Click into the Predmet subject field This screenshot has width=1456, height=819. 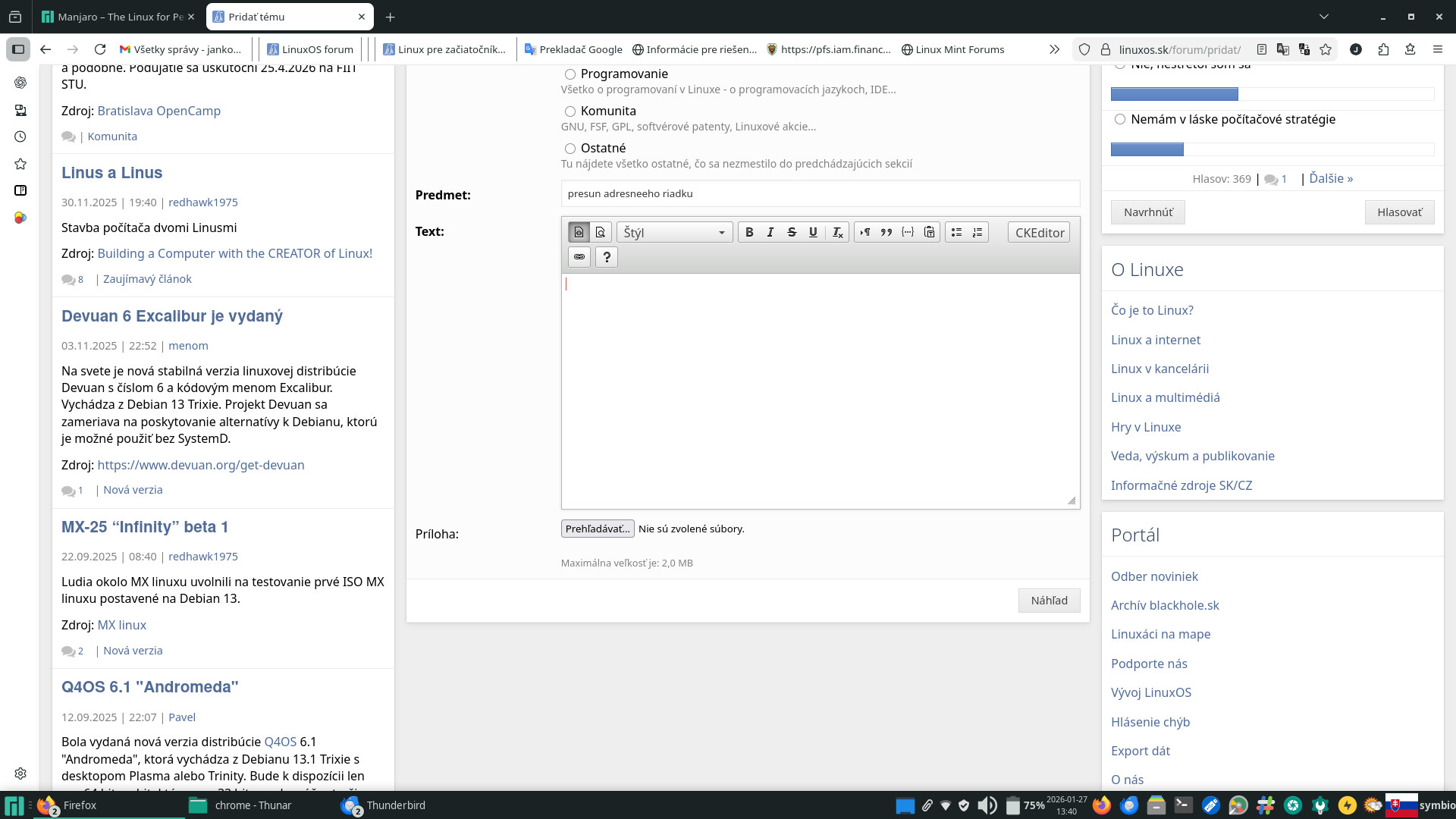click(820, 193)
